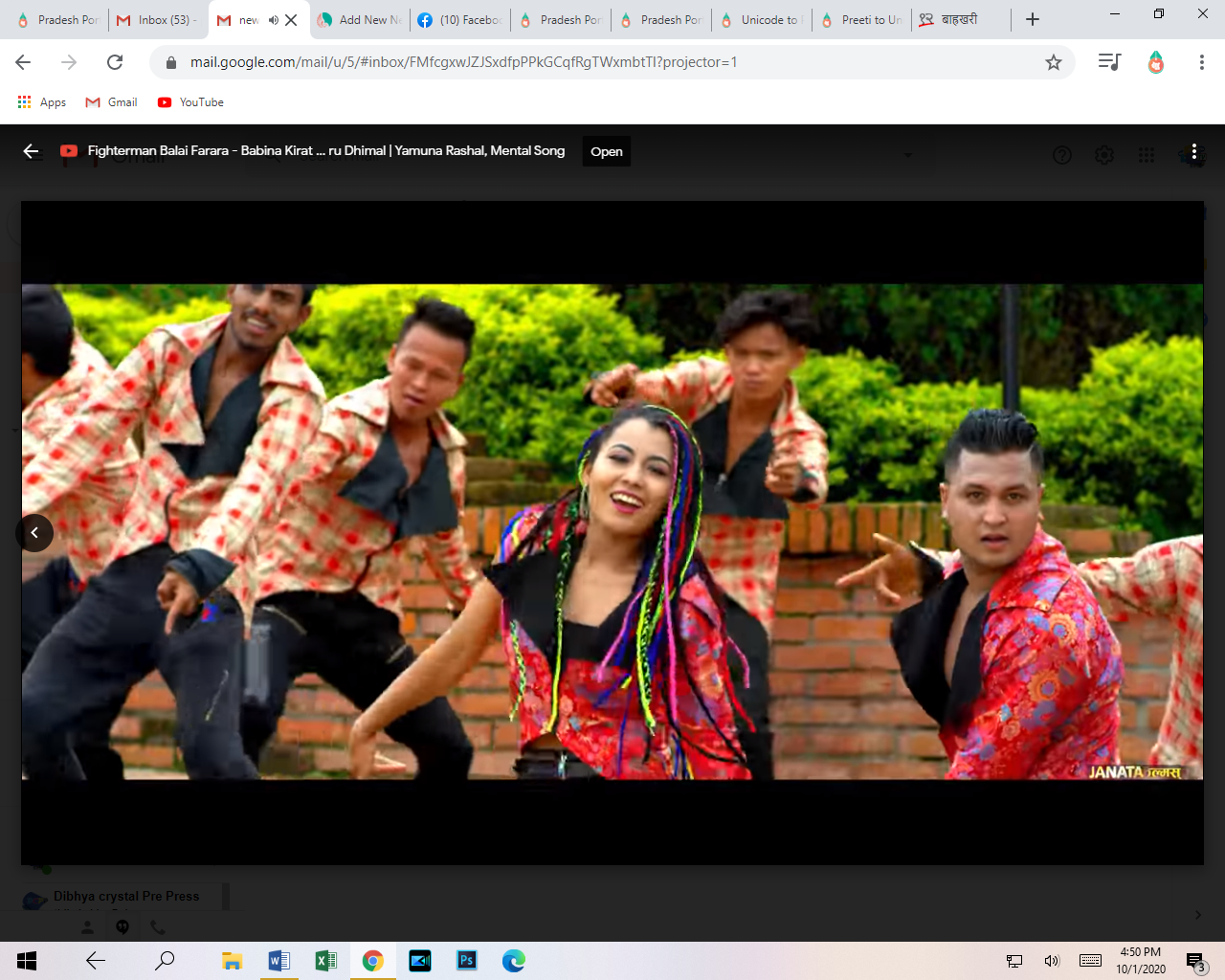Open the notification center
Viewport: 1225px width, 980px height.
(1195, 961)
